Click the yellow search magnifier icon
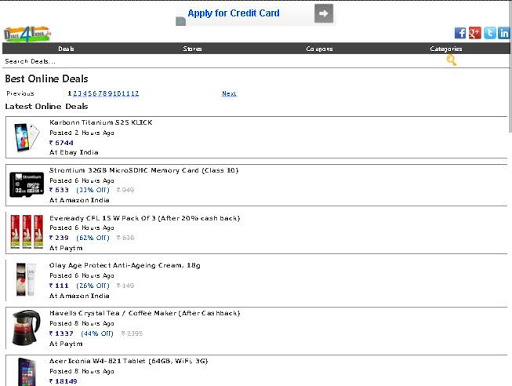Image resolution: width=512 pixels, height=386 pixels. point(451,60)
